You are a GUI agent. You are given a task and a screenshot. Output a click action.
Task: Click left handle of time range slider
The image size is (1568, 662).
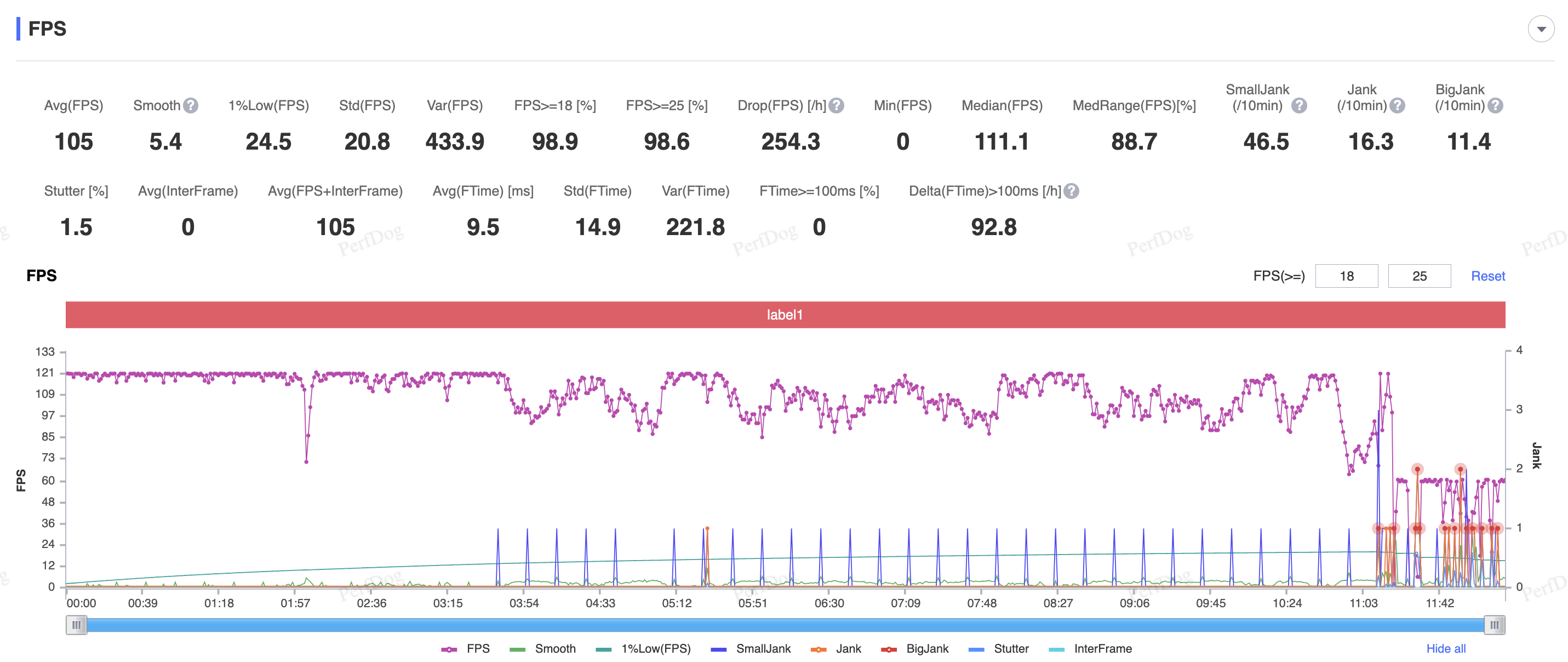click(76, 625)
